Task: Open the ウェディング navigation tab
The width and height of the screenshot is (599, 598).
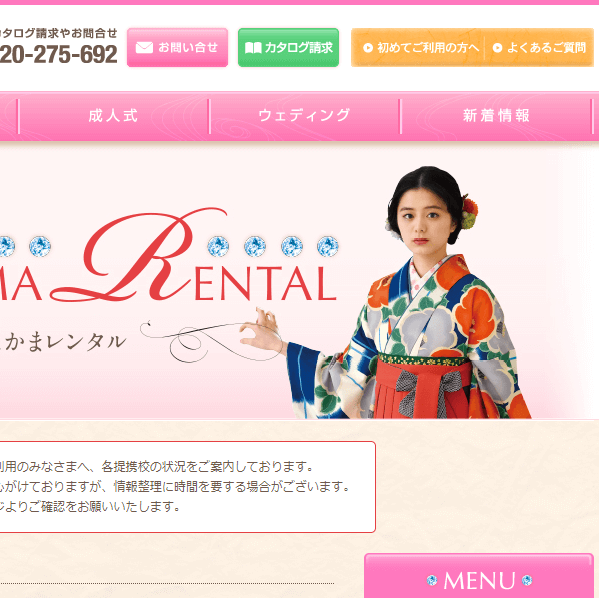Action: 304,116
